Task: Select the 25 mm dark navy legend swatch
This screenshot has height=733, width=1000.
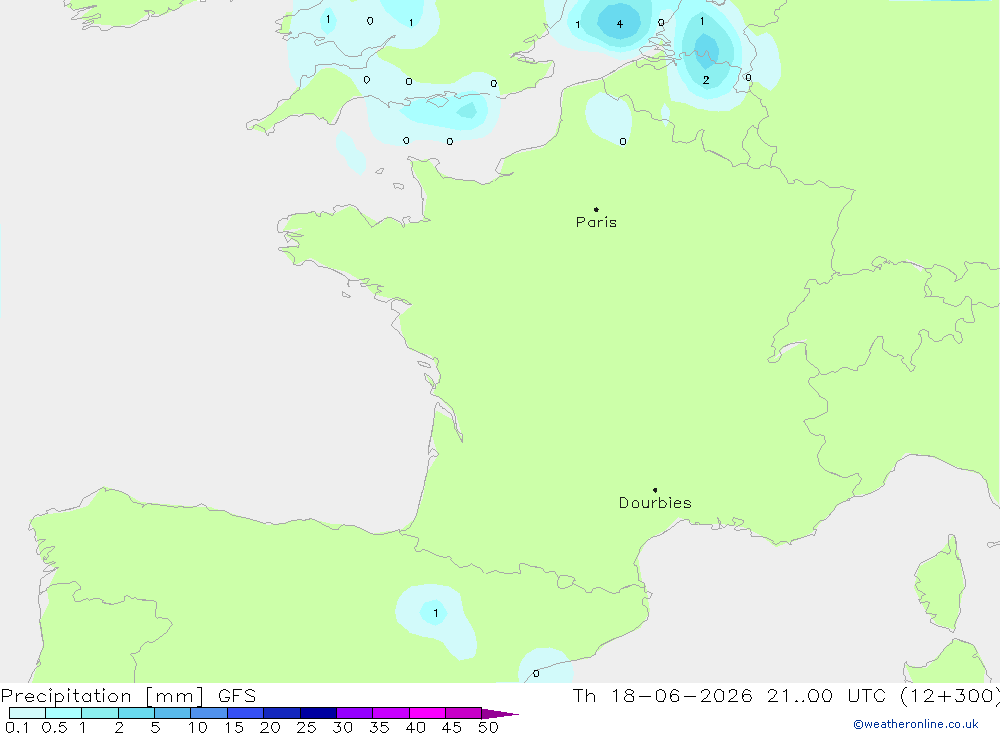Action: [318, 713]
